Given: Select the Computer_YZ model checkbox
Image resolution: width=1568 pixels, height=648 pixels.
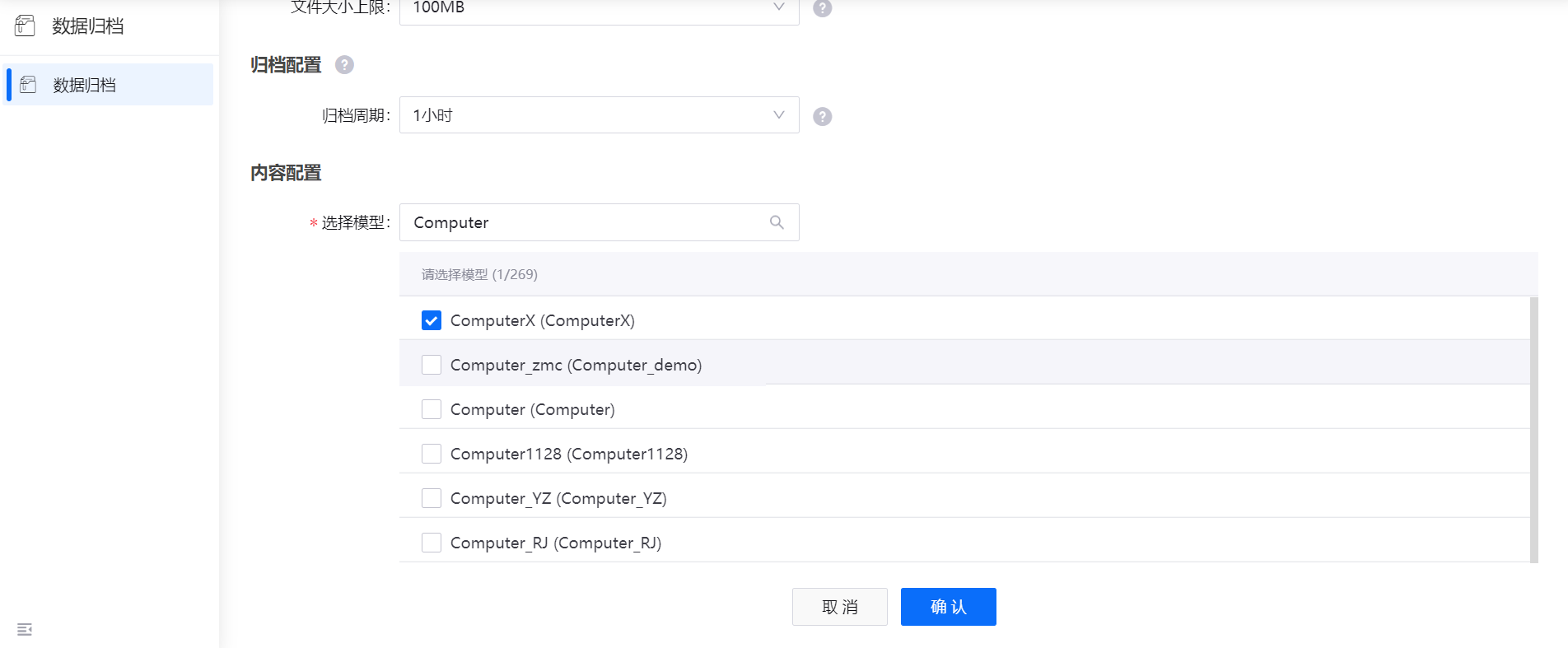Looking at the screenshot, I should pos(432,498).
